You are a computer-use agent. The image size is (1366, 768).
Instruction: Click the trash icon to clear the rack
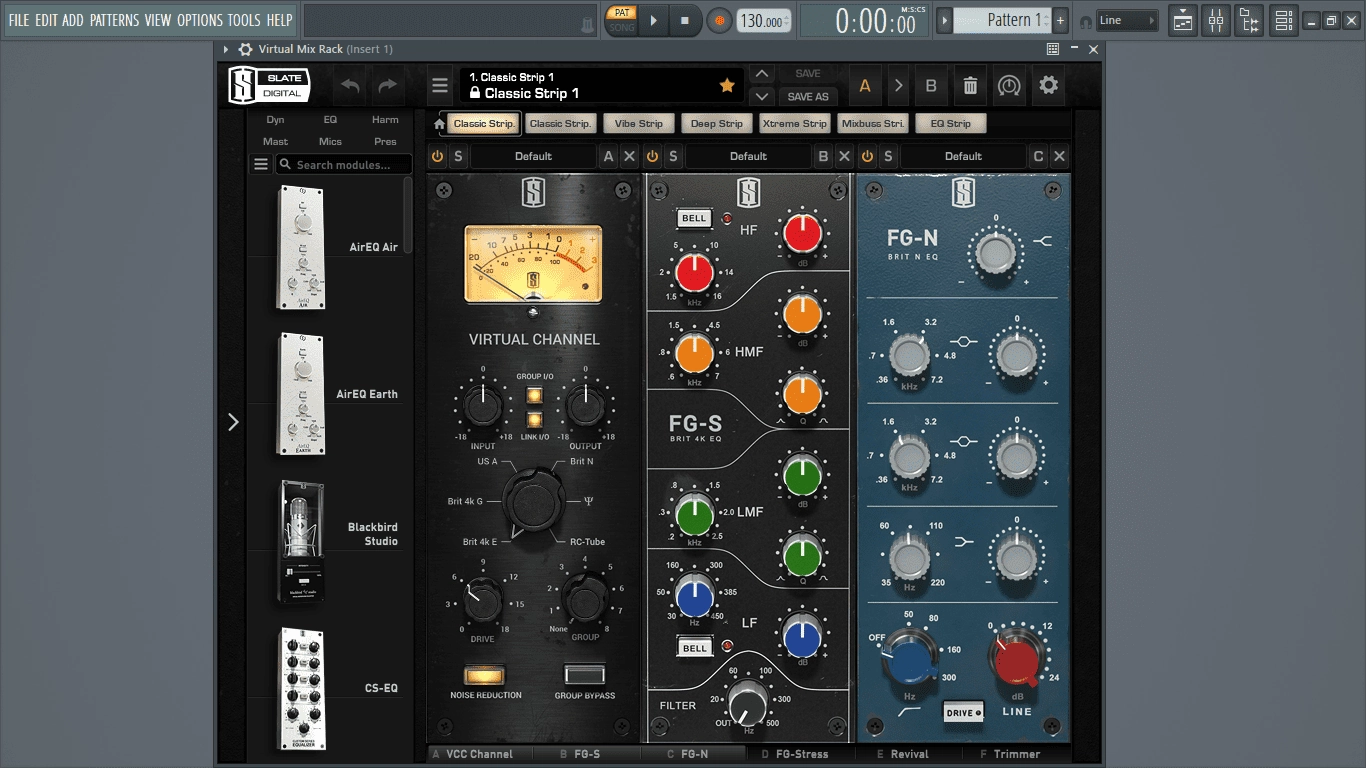coord(970,86)
